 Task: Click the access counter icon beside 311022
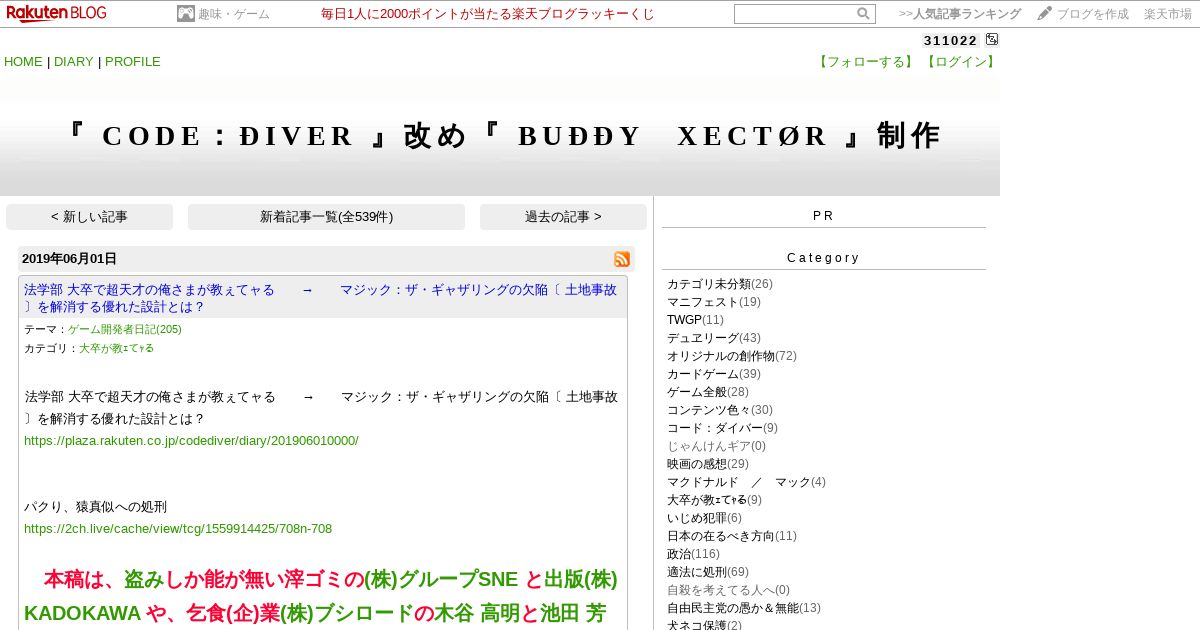click(992, 40)
